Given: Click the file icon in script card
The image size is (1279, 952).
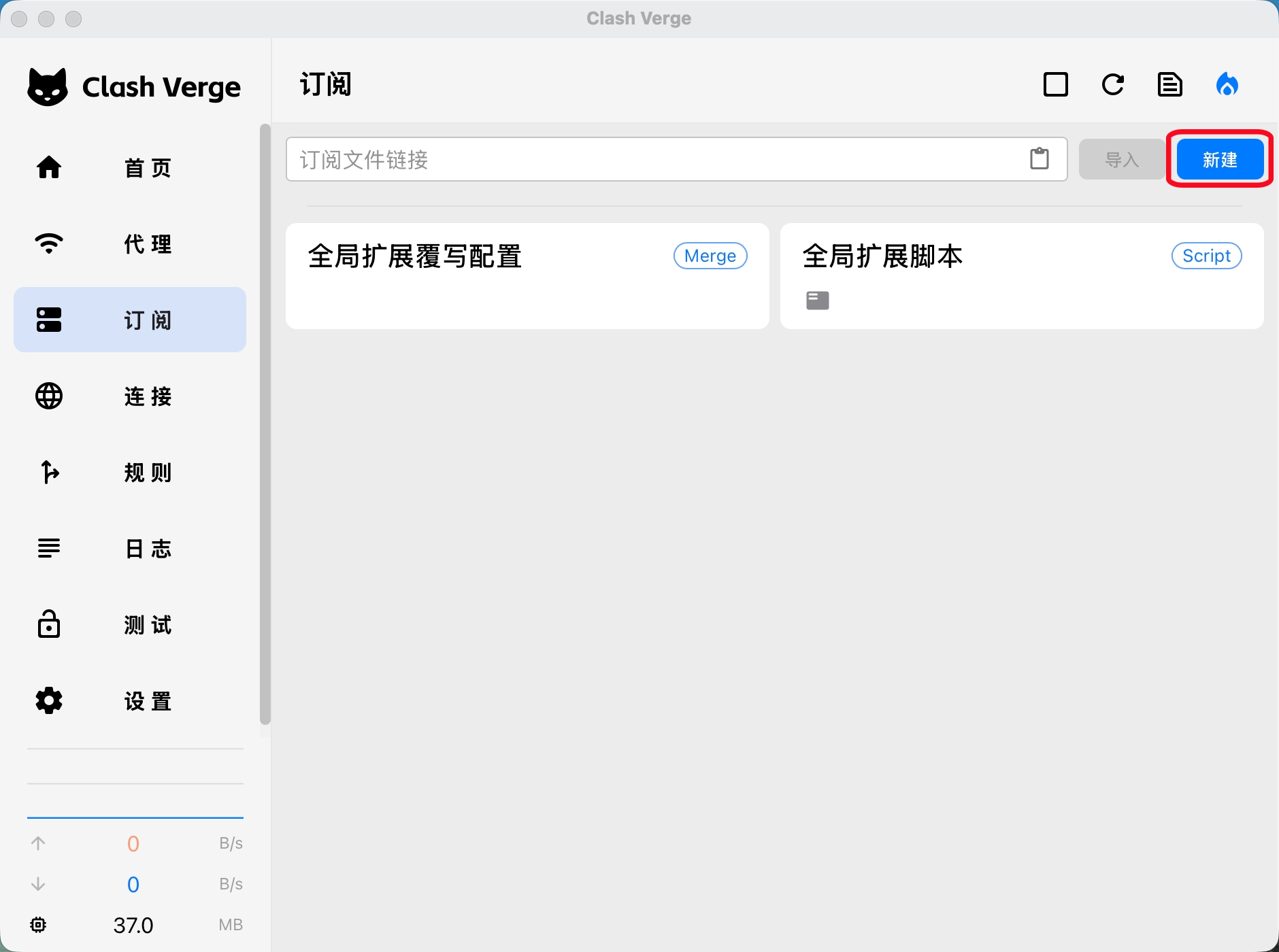Looking at the screenshot, I should click(x=817, y=300).
